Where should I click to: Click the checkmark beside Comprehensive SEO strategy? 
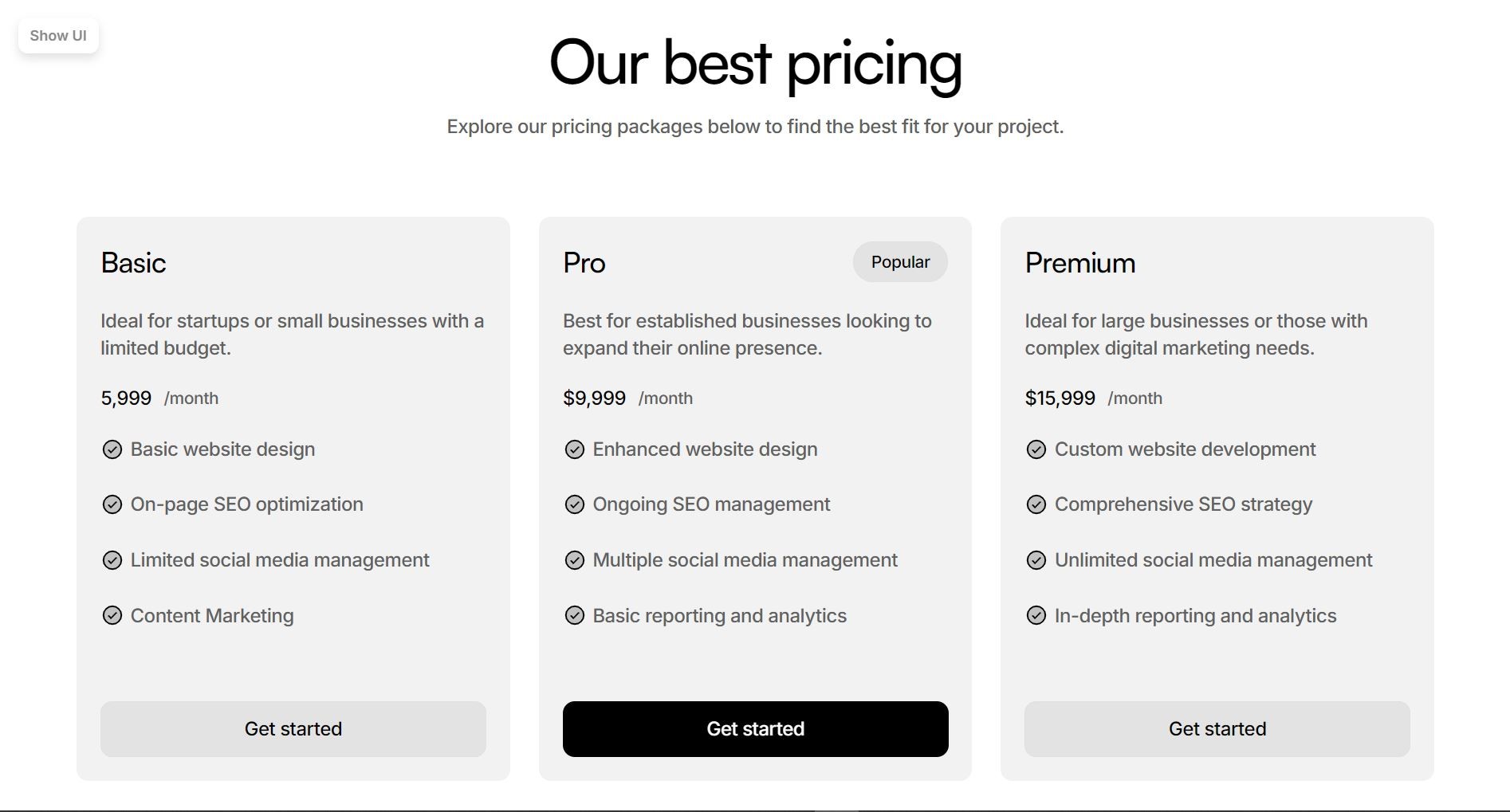[1036, 504]
